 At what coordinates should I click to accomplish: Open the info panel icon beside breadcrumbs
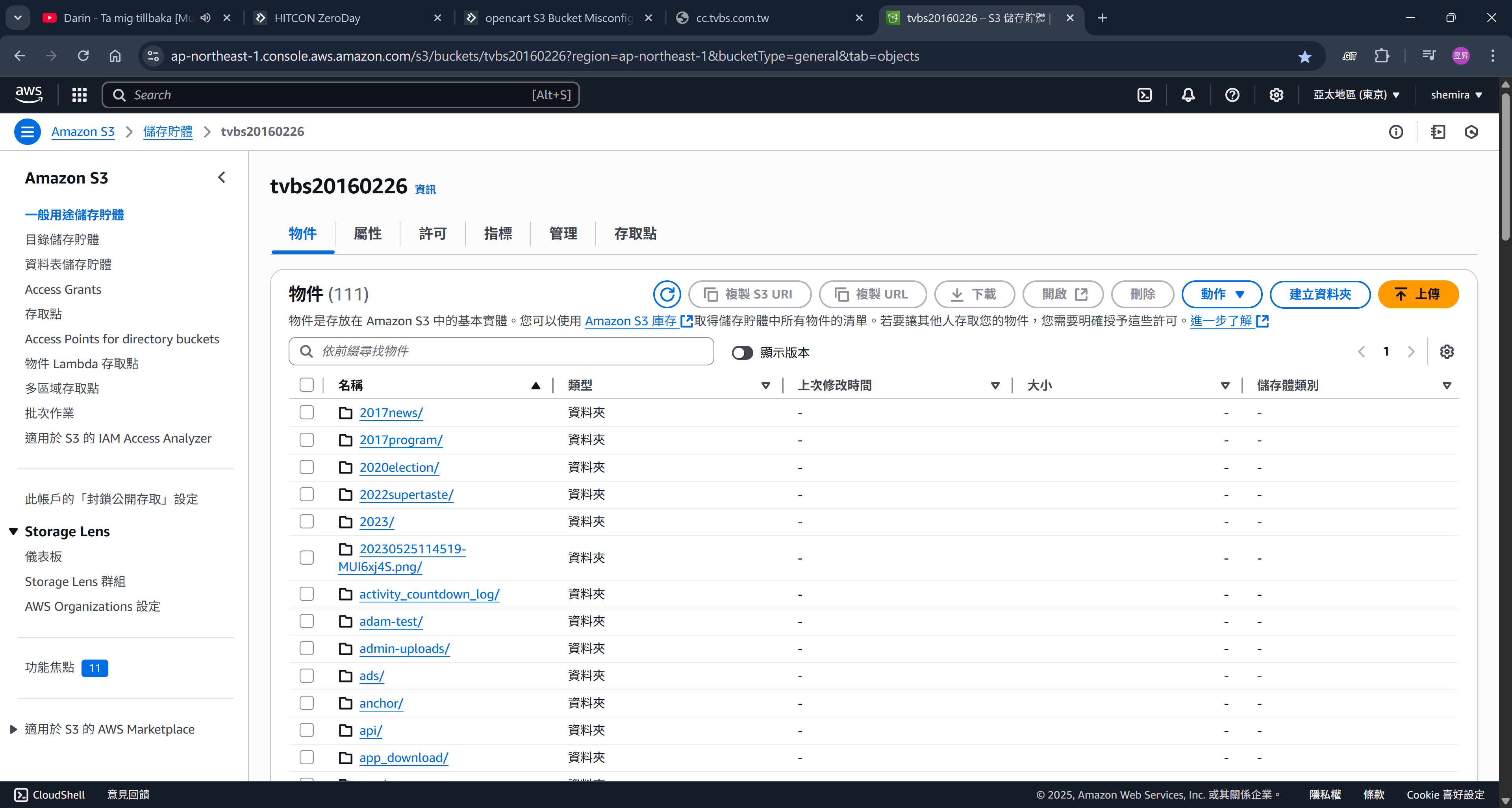(1396, 132)
